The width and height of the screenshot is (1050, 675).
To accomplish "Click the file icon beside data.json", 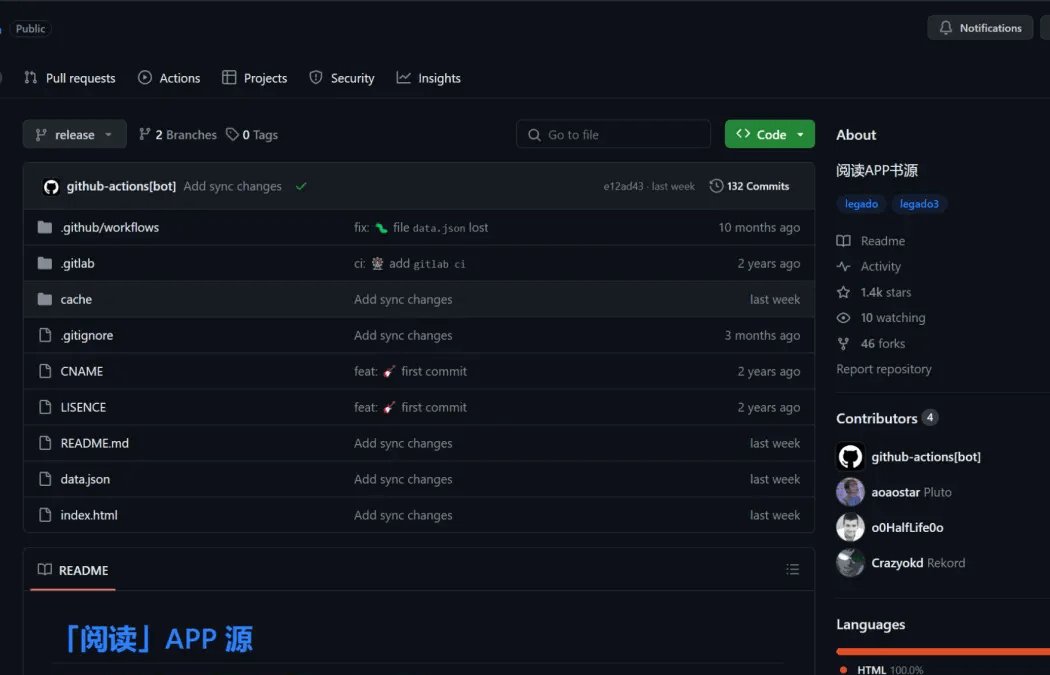I will (45, 479).
